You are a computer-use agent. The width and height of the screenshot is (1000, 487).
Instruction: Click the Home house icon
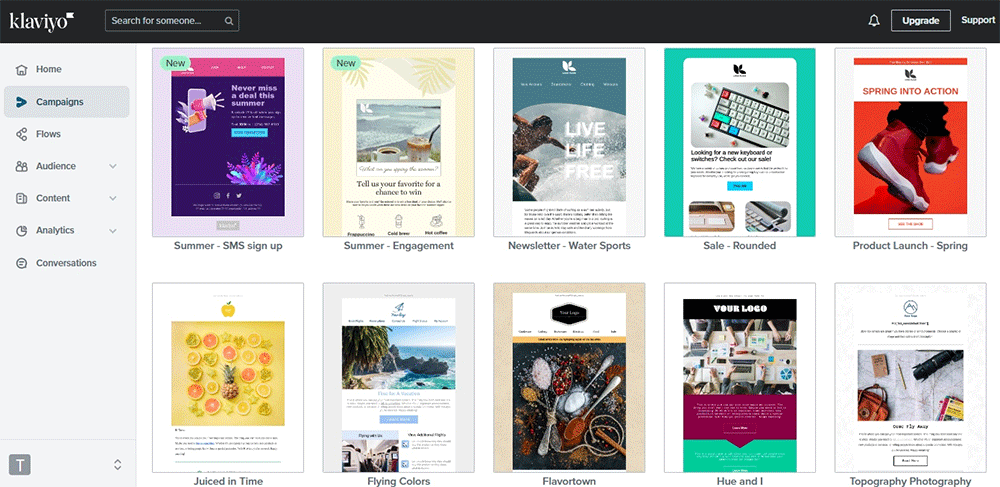pyautogui.click(x=22, y=69)
